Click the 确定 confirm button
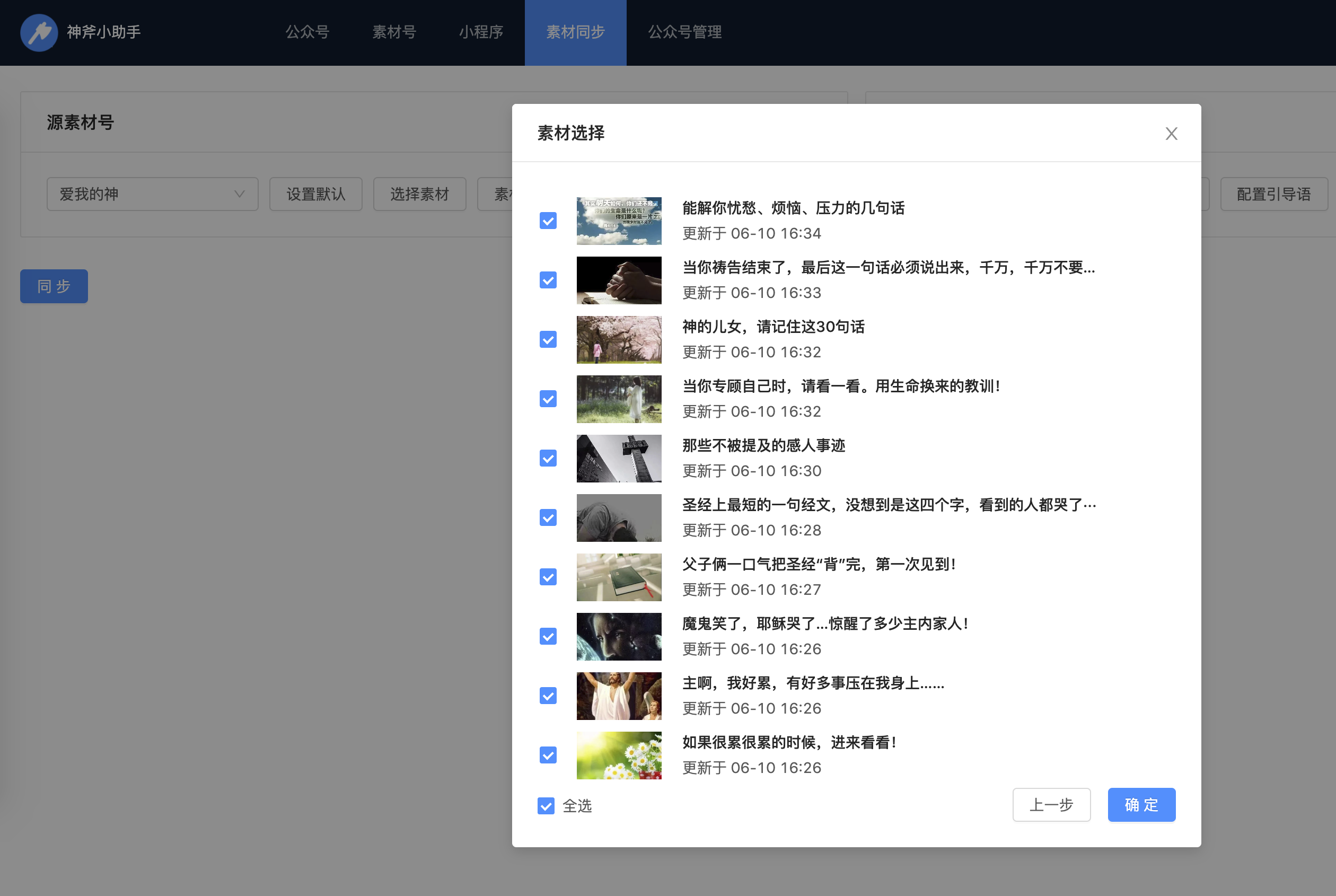Viewport: 1336px width, 896px height. pyautogui.click(x=1141, y=805)
